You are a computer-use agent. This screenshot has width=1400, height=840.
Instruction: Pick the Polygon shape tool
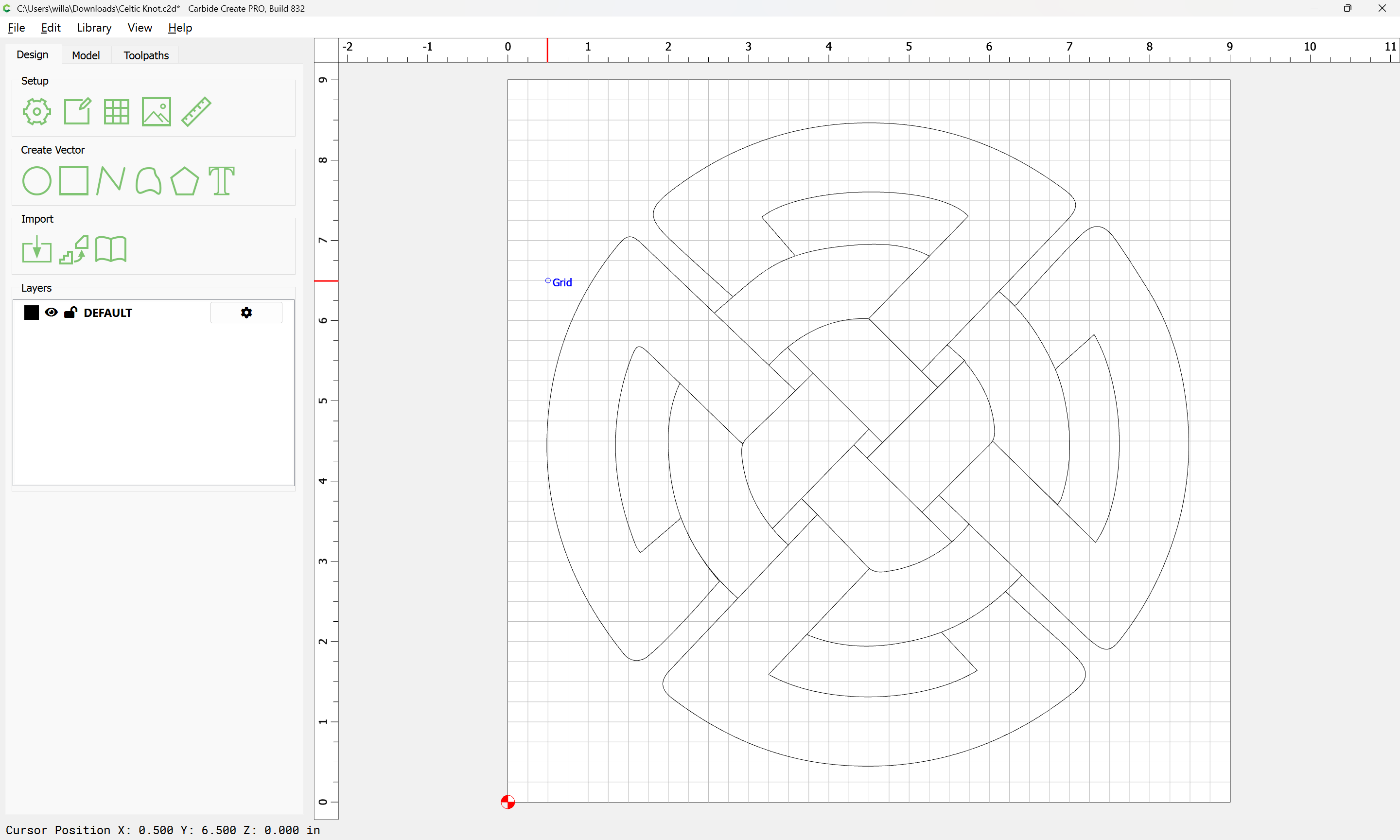(184, 180)
